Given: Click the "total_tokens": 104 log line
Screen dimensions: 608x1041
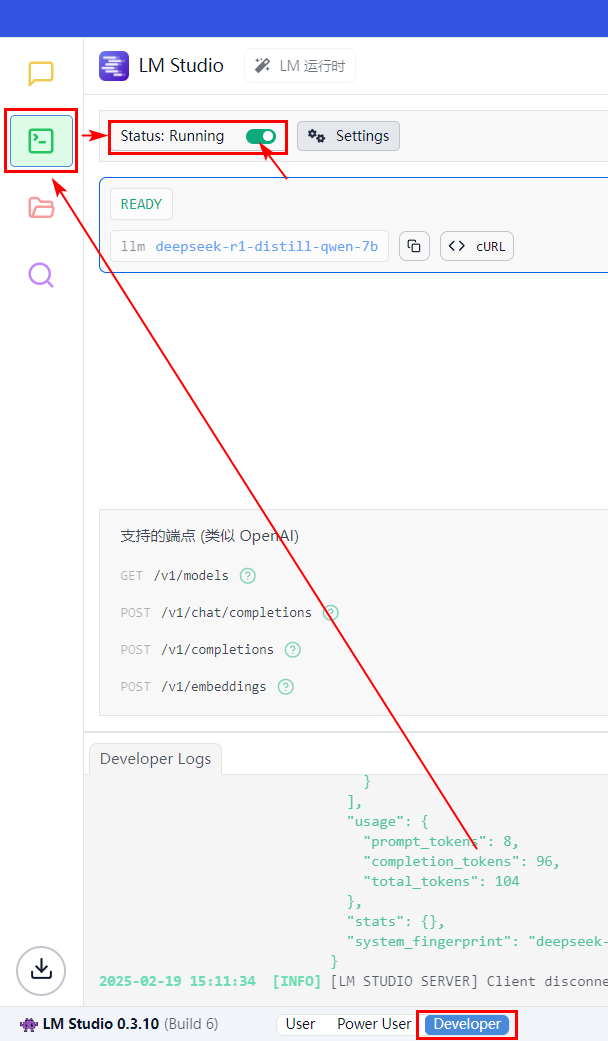Looking at the screenshot, I should (441, 881).
